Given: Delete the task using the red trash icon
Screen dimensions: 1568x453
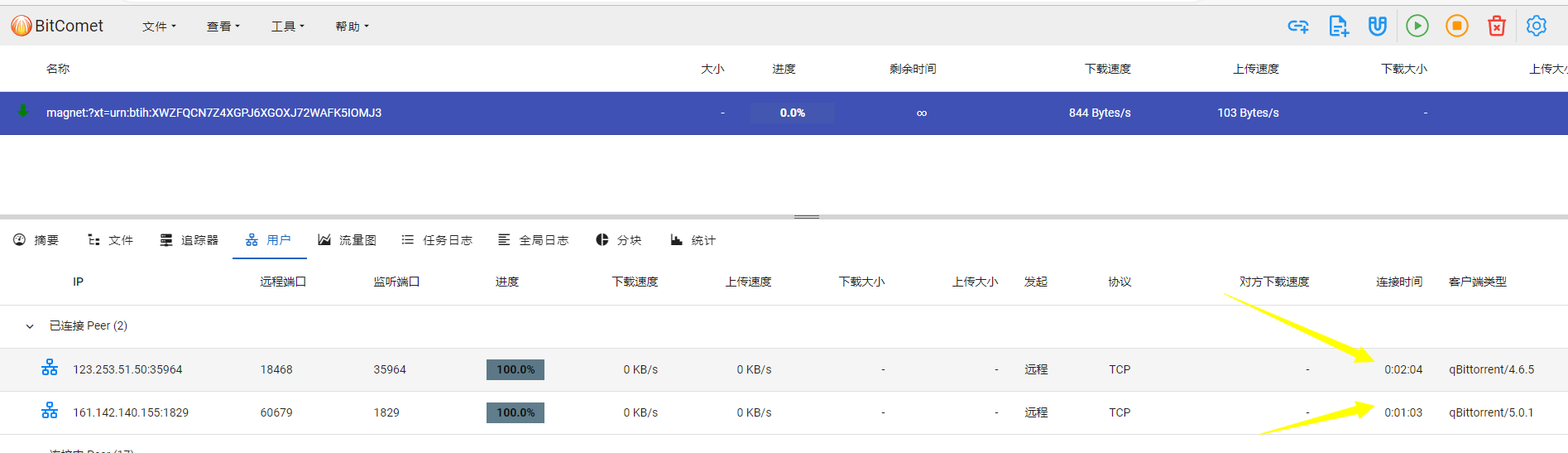Looking at the screenshot, I should (1497, 27).
